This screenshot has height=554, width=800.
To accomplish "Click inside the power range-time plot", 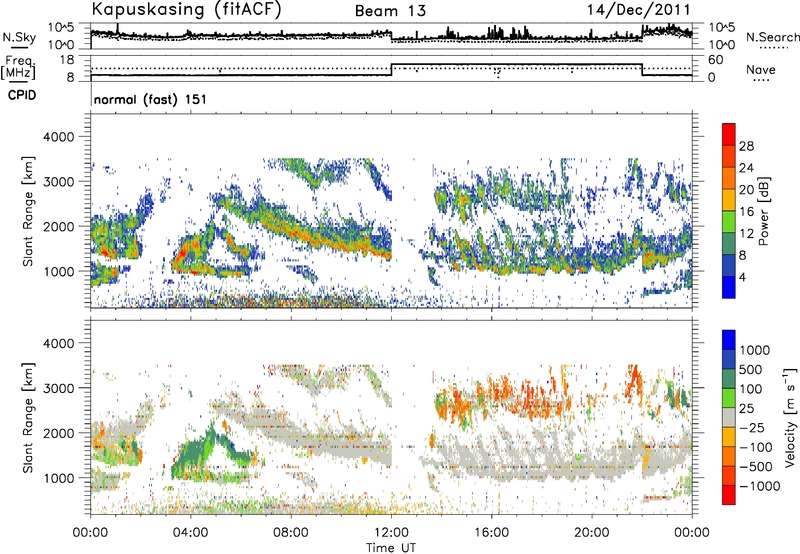I will (391, 210).
